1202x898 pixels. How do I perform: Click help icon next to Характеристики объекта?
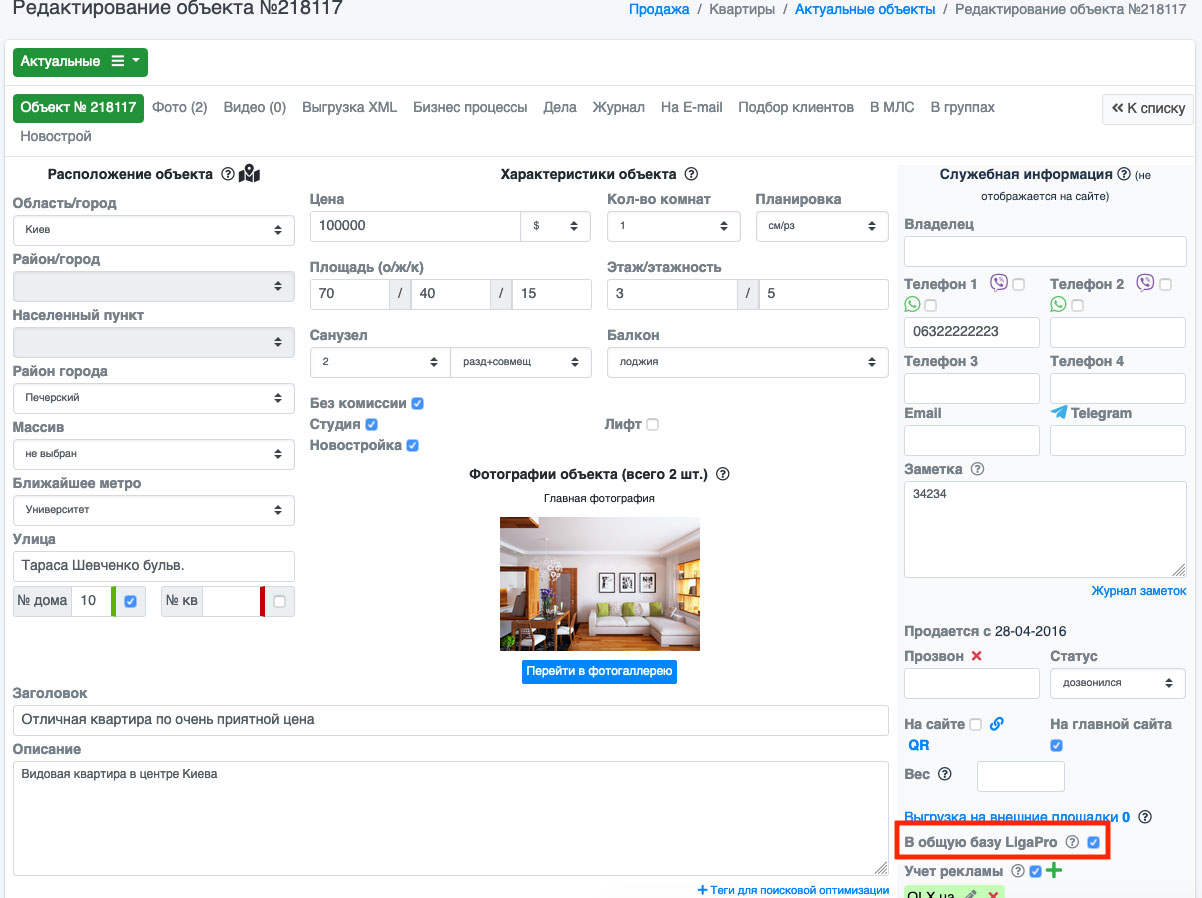click(x=691, y=174)
